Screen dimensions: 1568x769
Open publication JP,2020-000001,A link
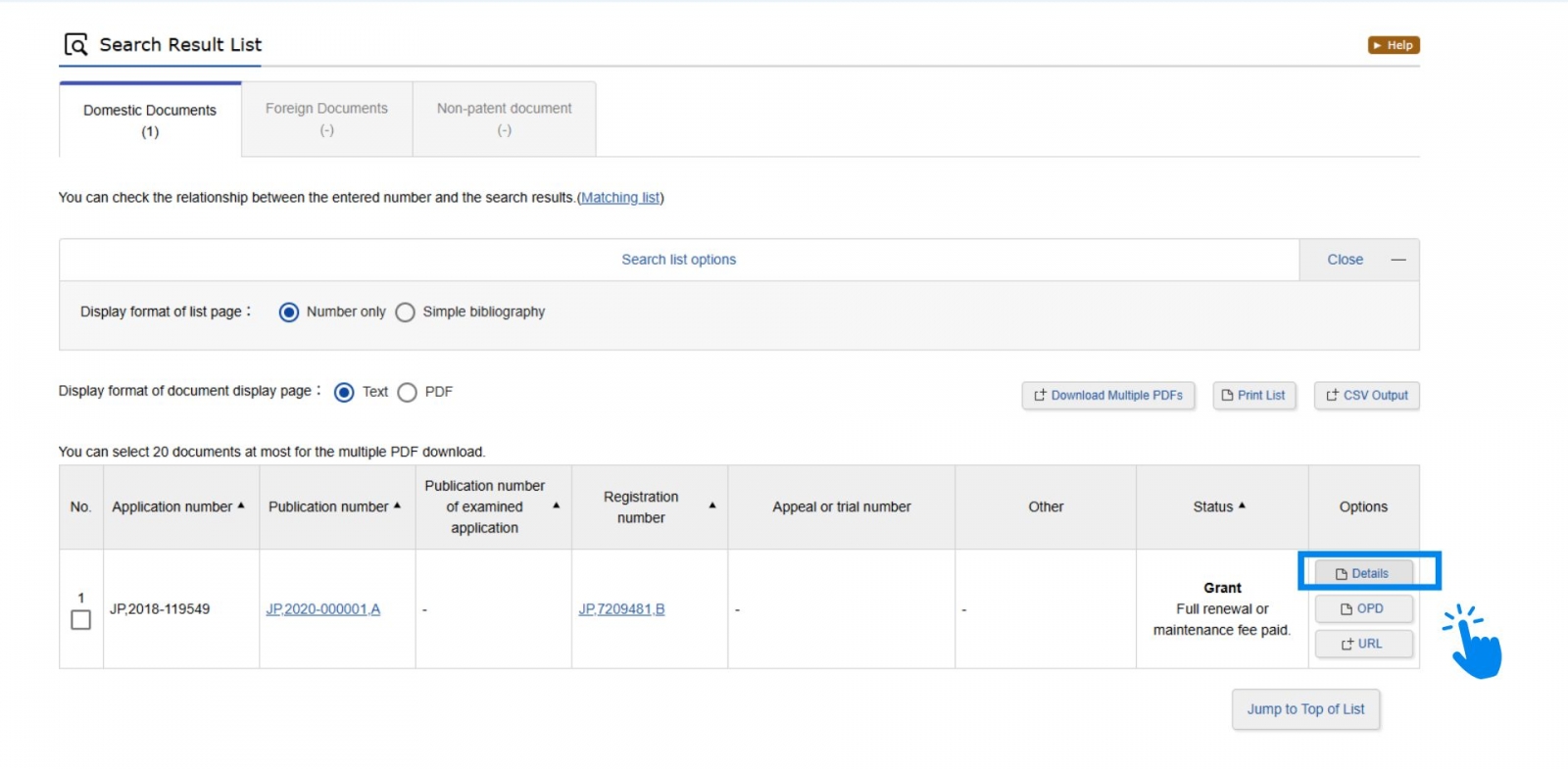click(322, 609)
